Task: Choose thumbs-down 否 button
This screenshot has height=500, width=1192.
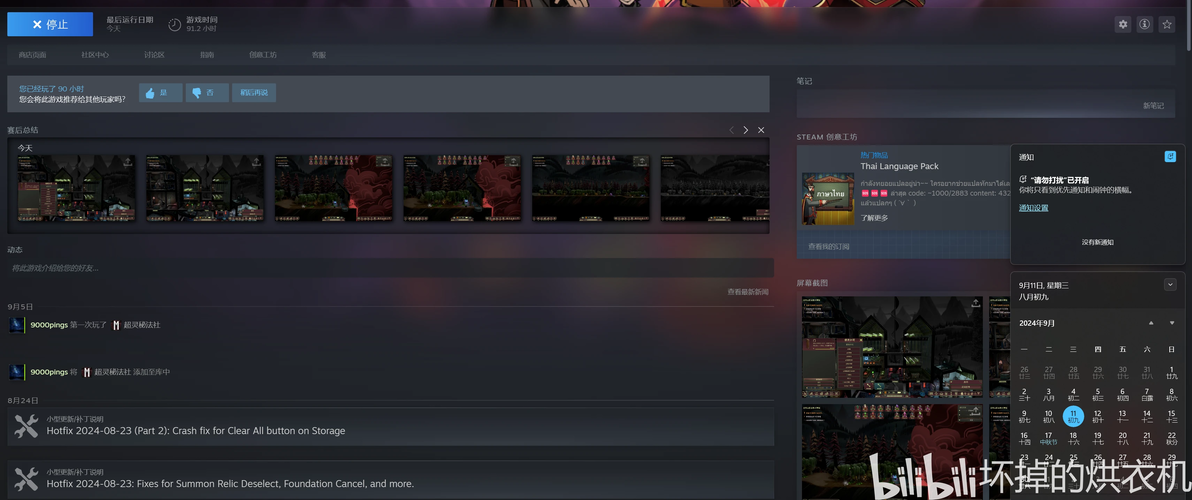Action: [x=207, y=93]
